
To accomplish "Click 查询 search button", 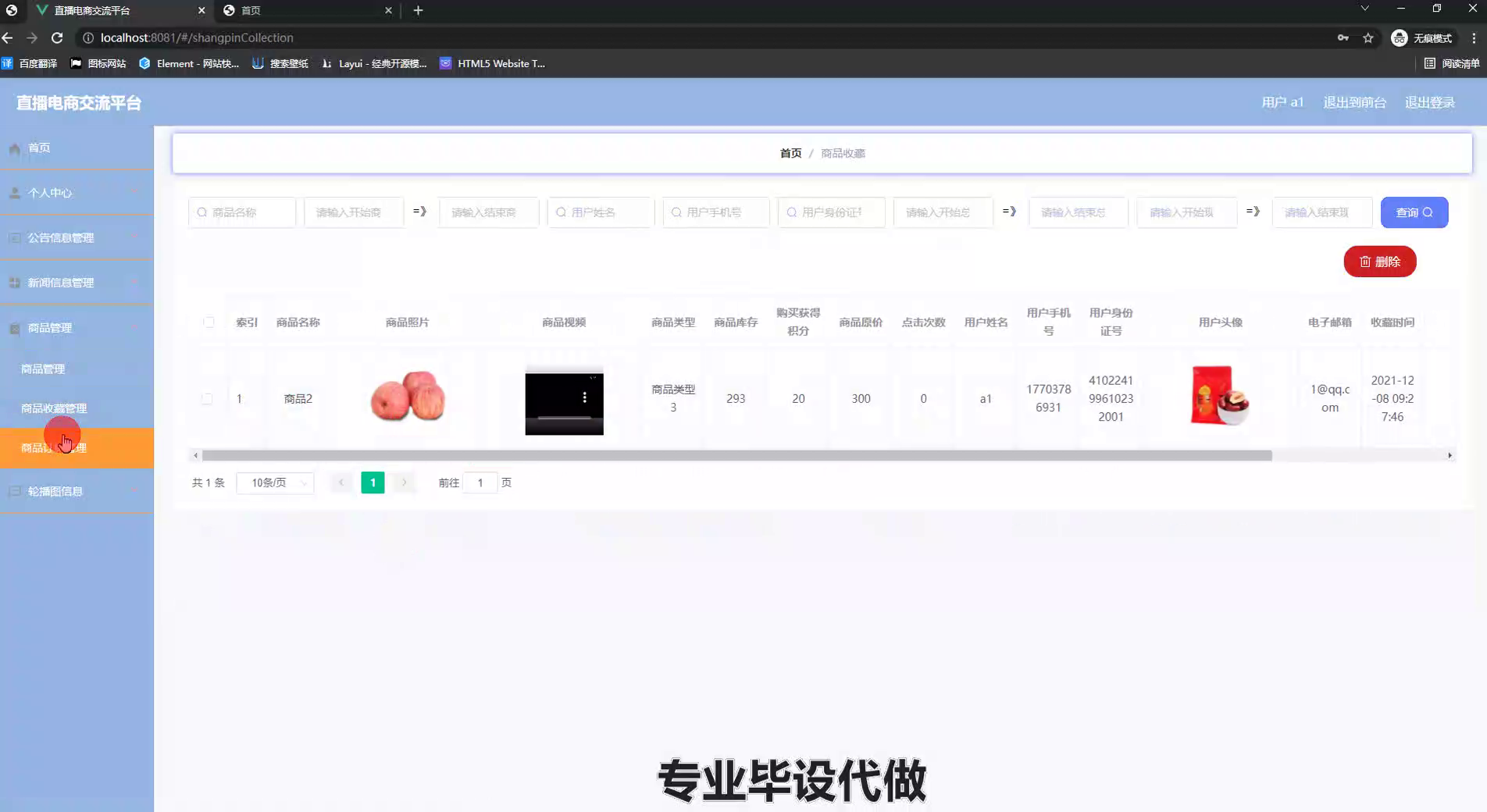I will [x=1414, y=212].
